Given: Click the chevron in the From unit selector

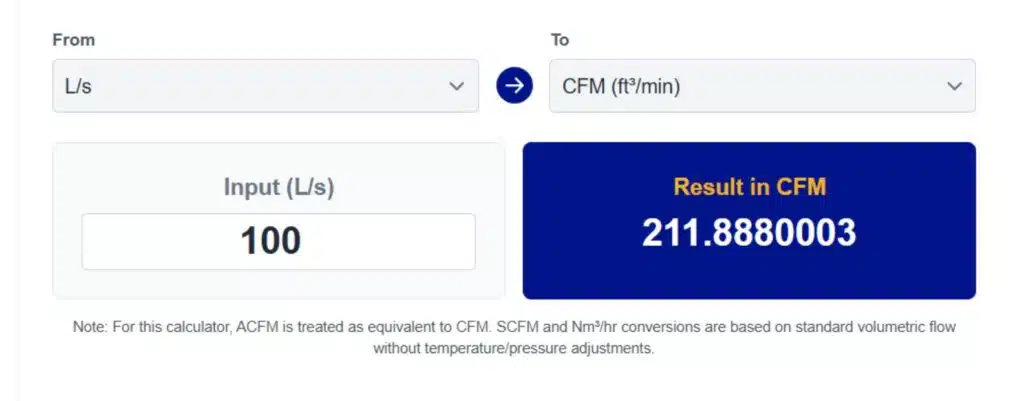Looking at the screenshot, I should (x=457, y=86).
